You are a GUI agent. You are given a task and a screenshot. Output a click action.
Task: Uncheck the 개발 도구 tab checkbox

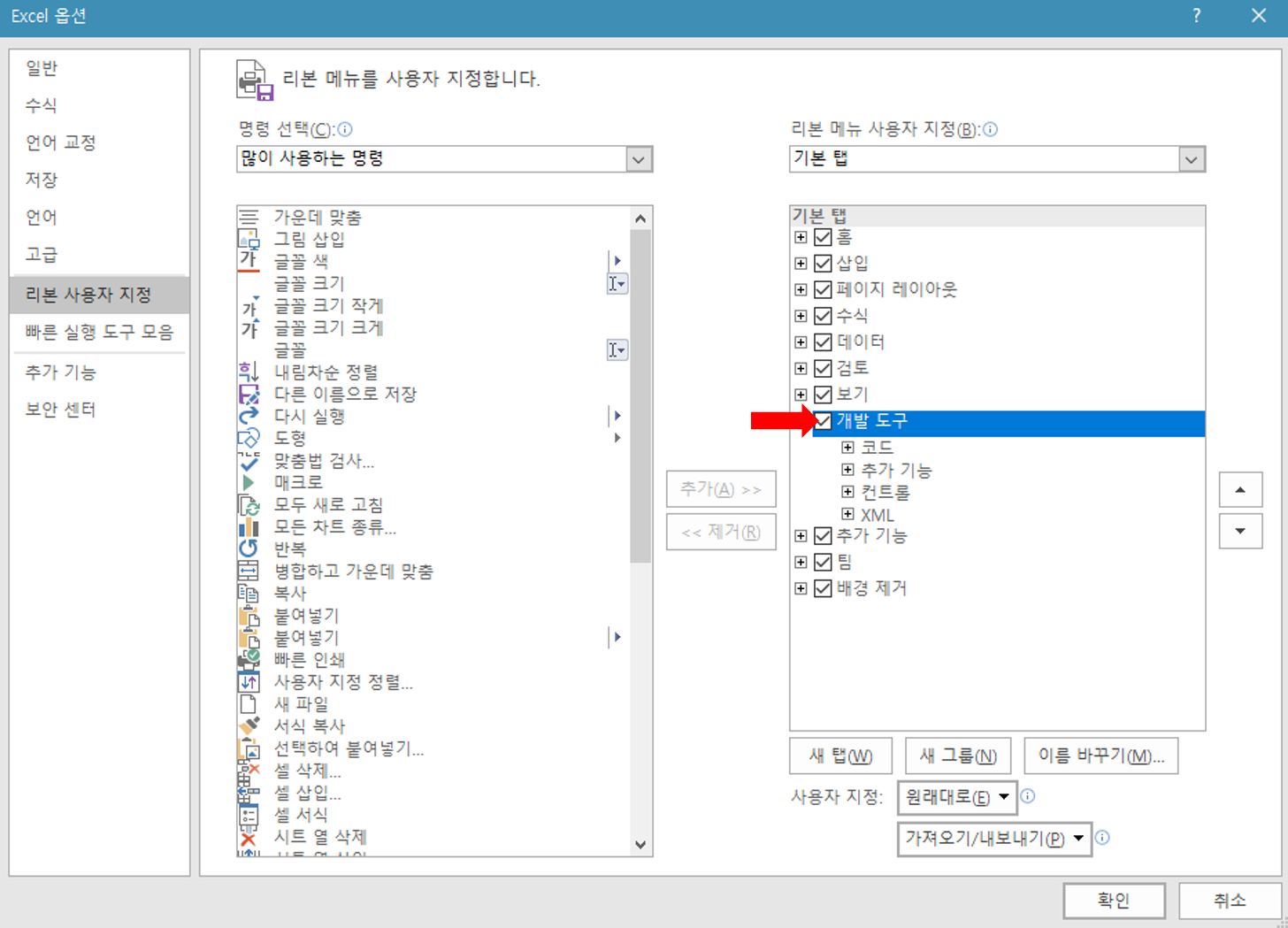click(x=822, y=423)
